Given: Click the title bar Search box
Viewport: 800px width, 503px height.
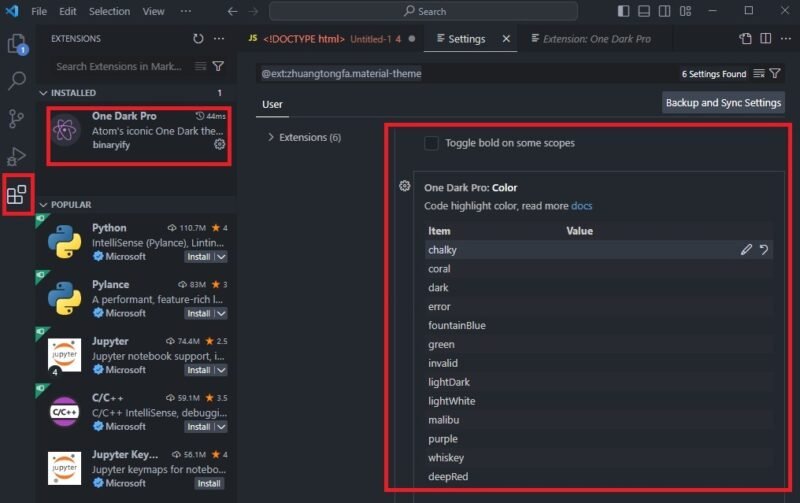Looking at the screenshot, I should click(x=423, y=11).
